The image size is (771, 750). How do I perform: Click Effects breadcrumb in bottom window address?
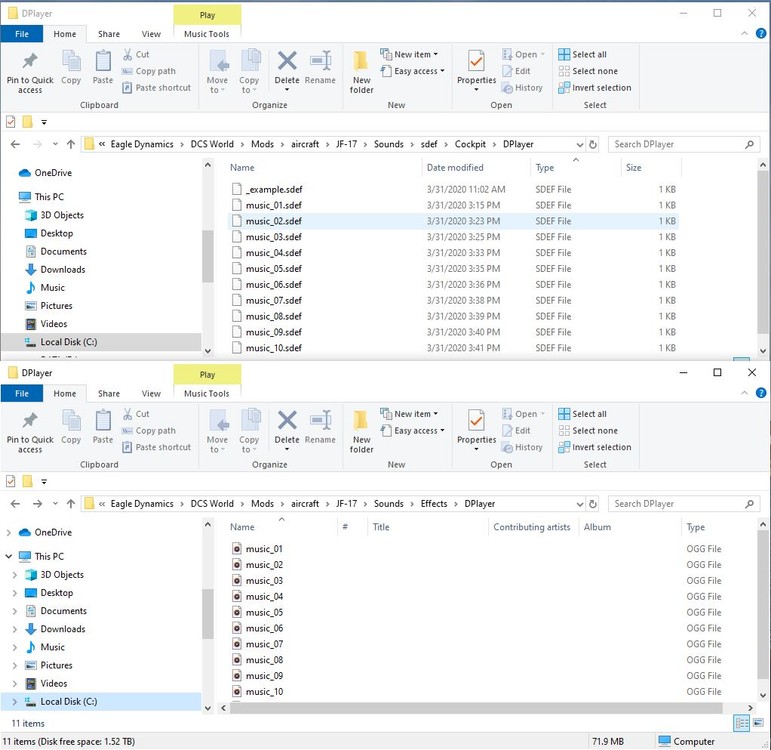tap(434, 504)
